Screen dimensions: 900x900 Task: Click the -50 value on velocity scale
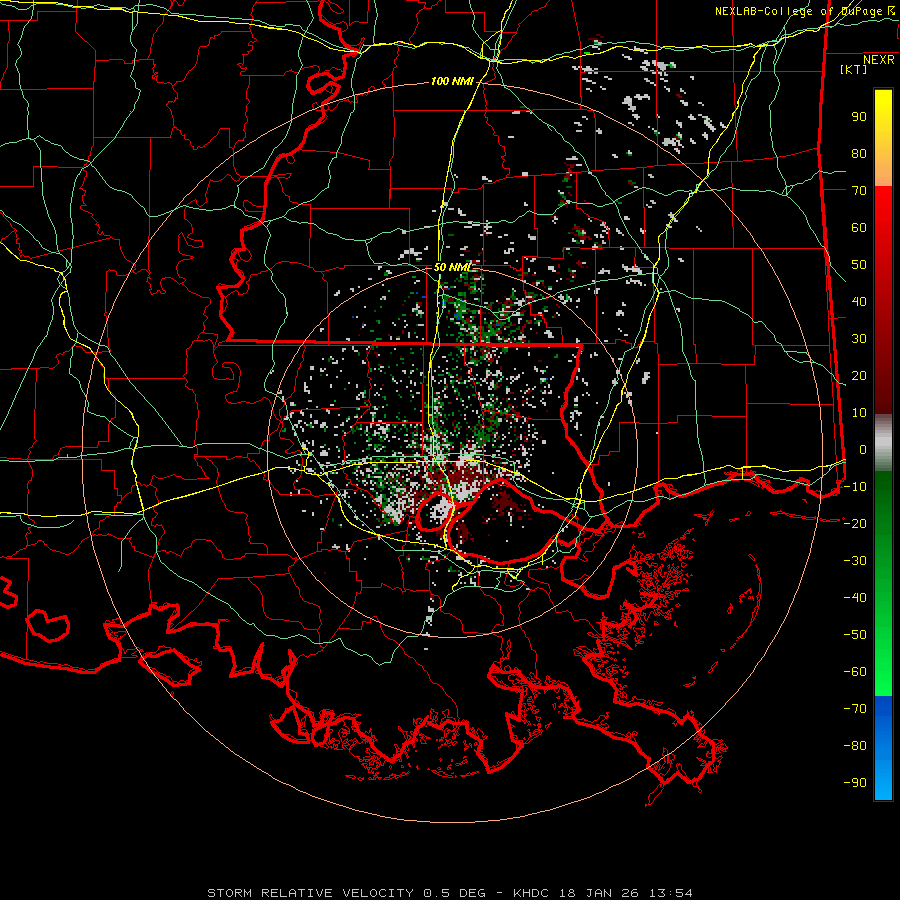pos(855,635)
